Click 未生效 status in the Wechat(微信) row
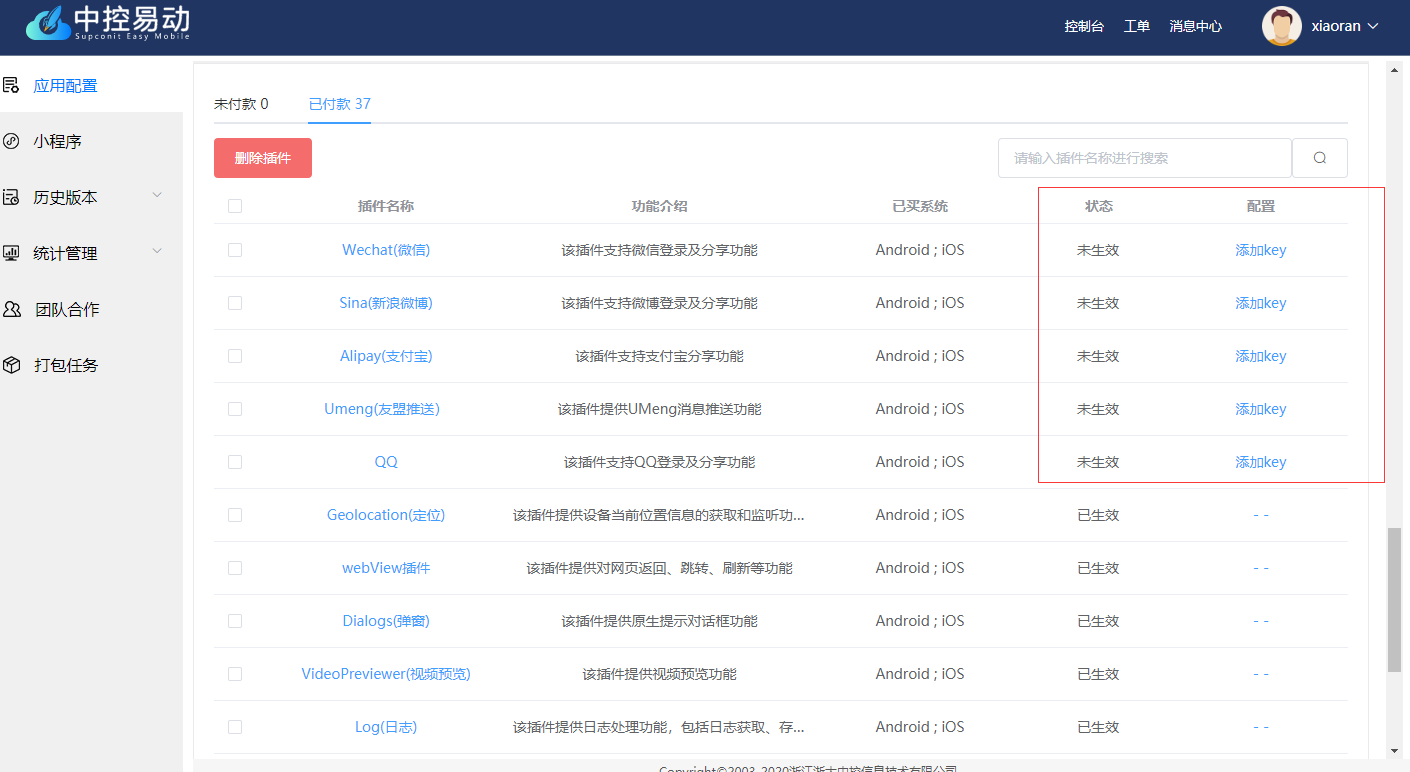This screenshot has height=772, width=1410. point(1098,250)
